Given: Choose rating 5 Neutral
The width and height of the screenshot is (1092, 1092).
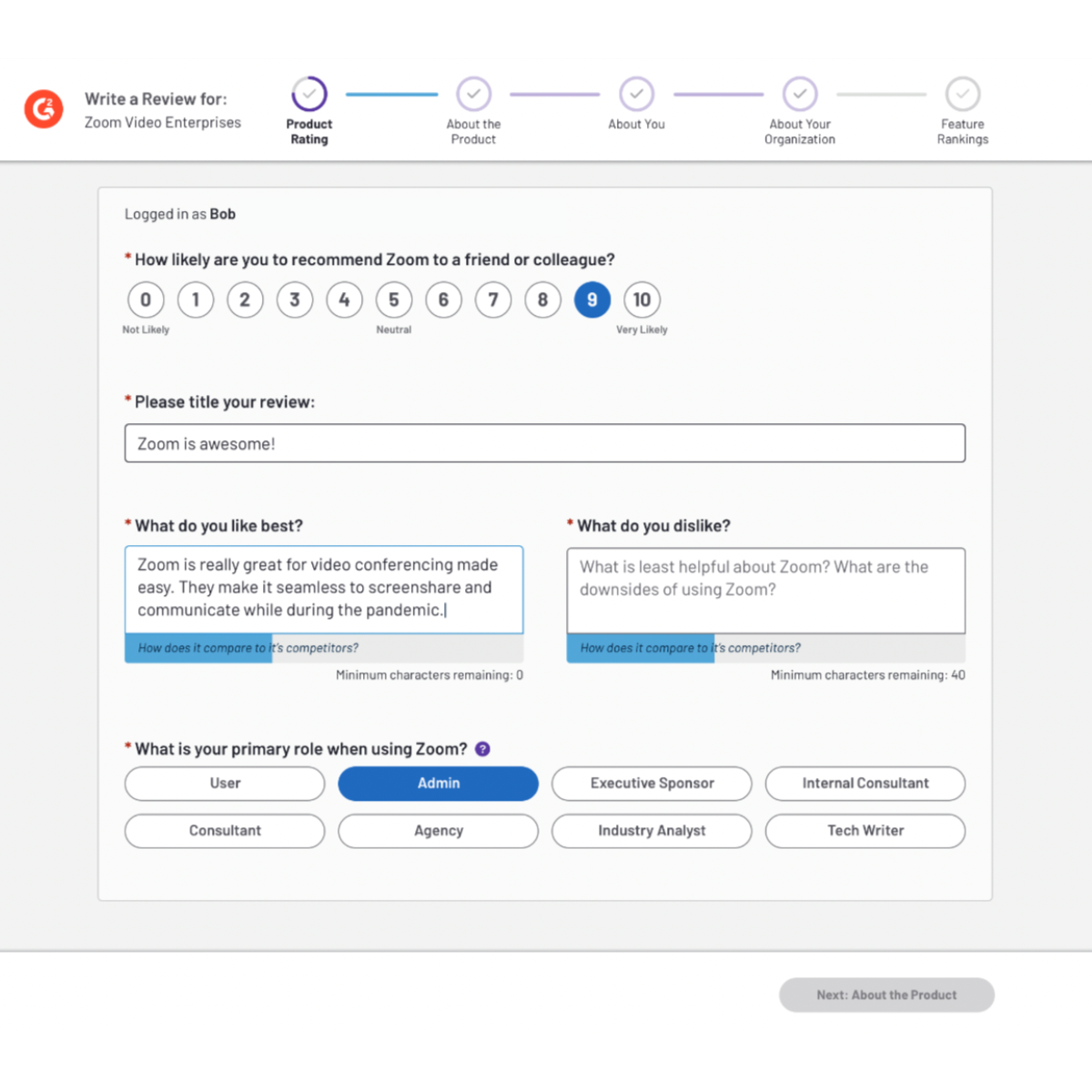Looking at the screenshot, I should point(394,299).
